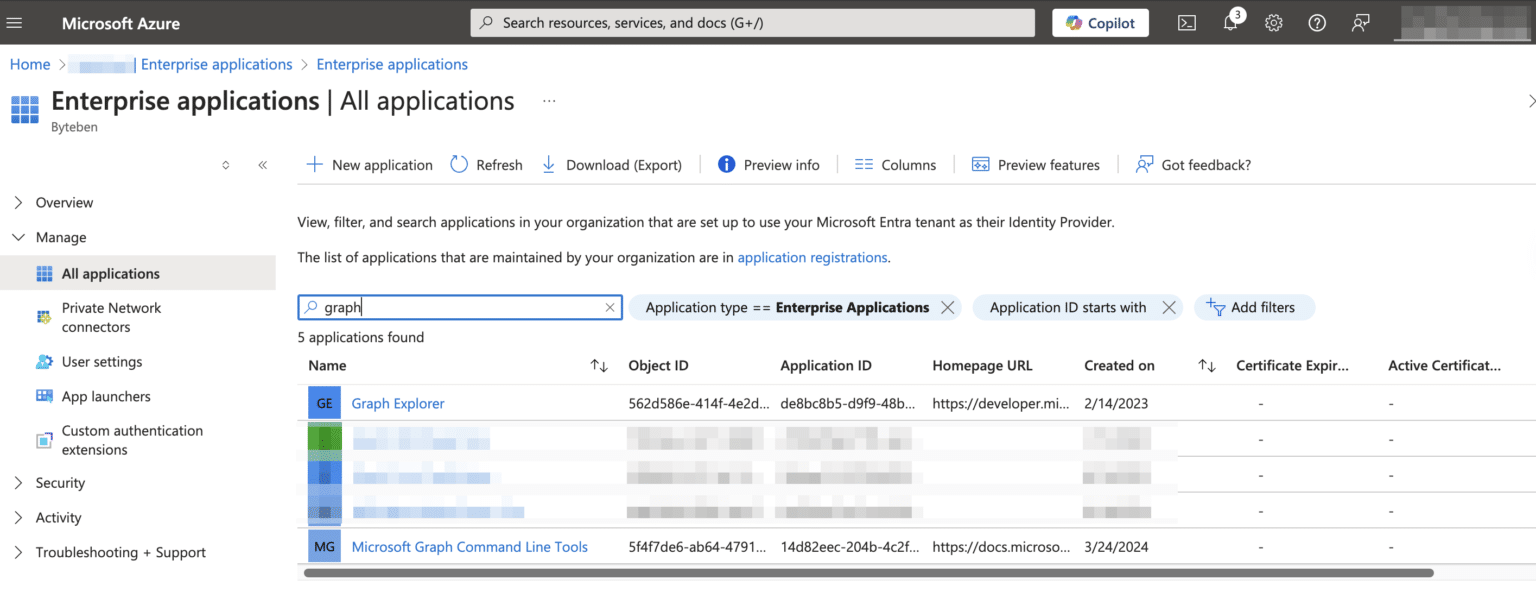Click the New application icon
1536x592 pixels.
click(x=315, y=164)
